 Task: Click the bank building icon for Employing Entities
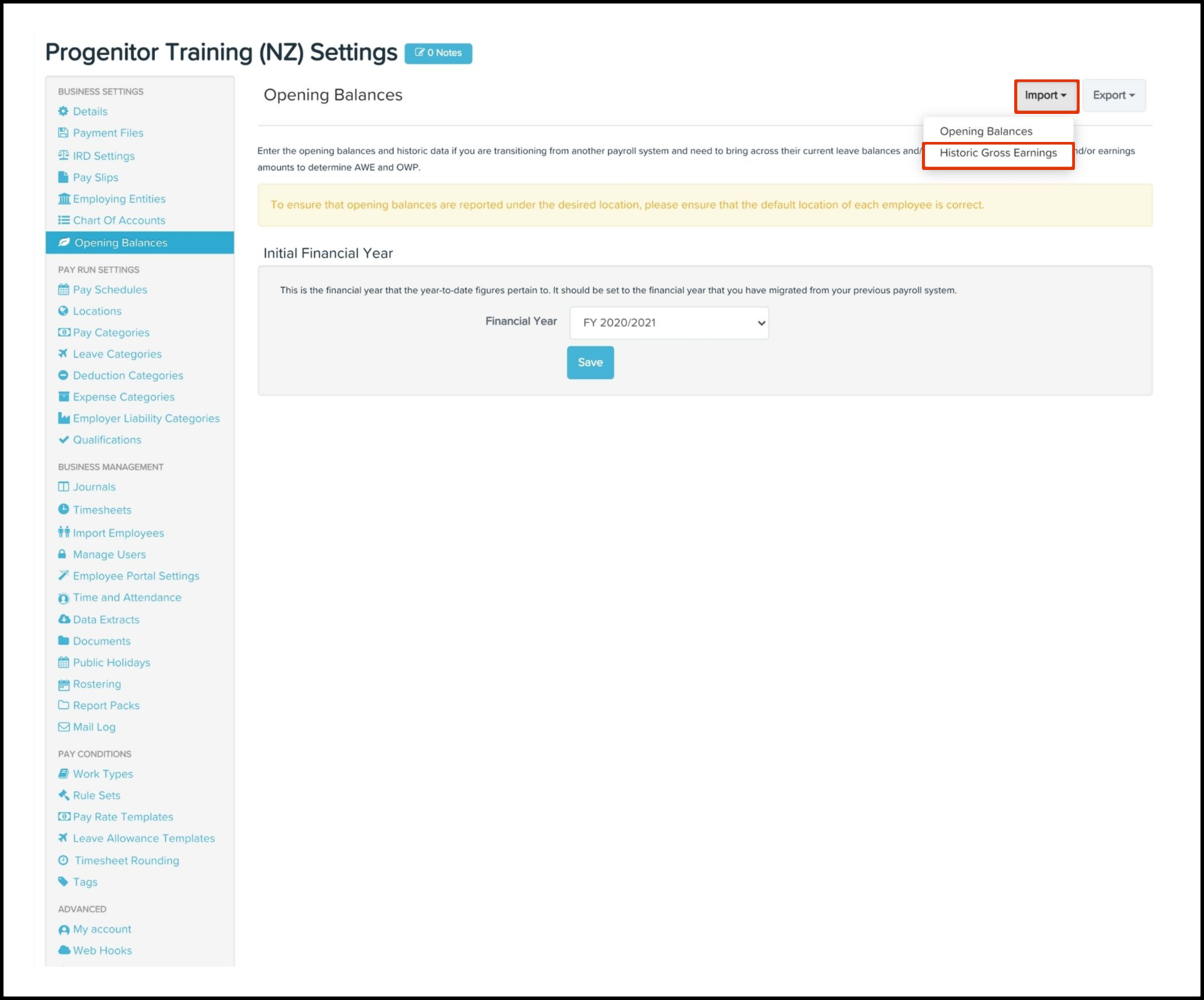(64, 199)
